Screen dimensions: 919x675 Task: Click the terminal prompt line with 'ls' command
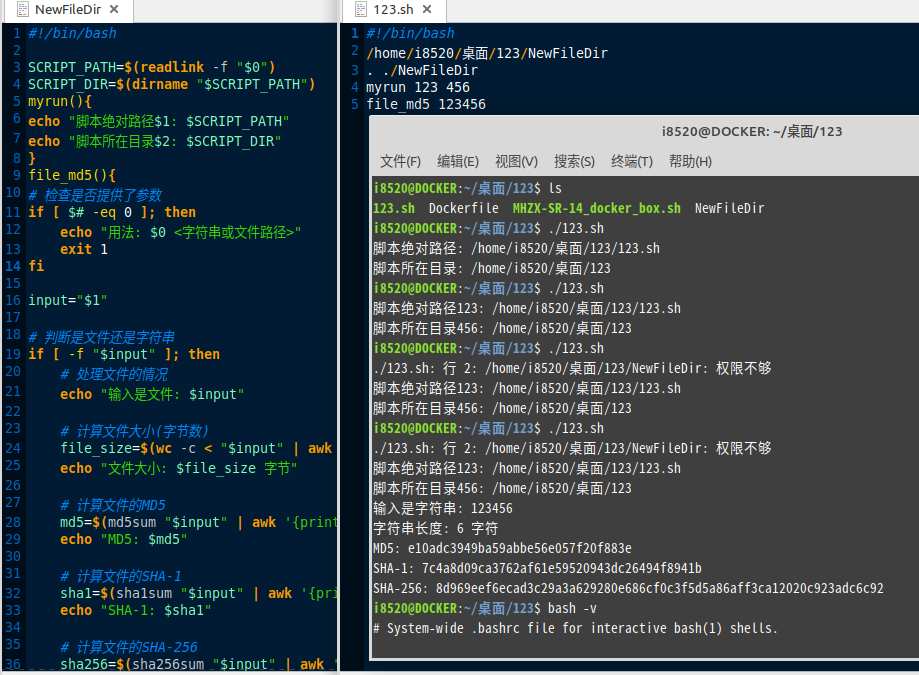(467, 188)
